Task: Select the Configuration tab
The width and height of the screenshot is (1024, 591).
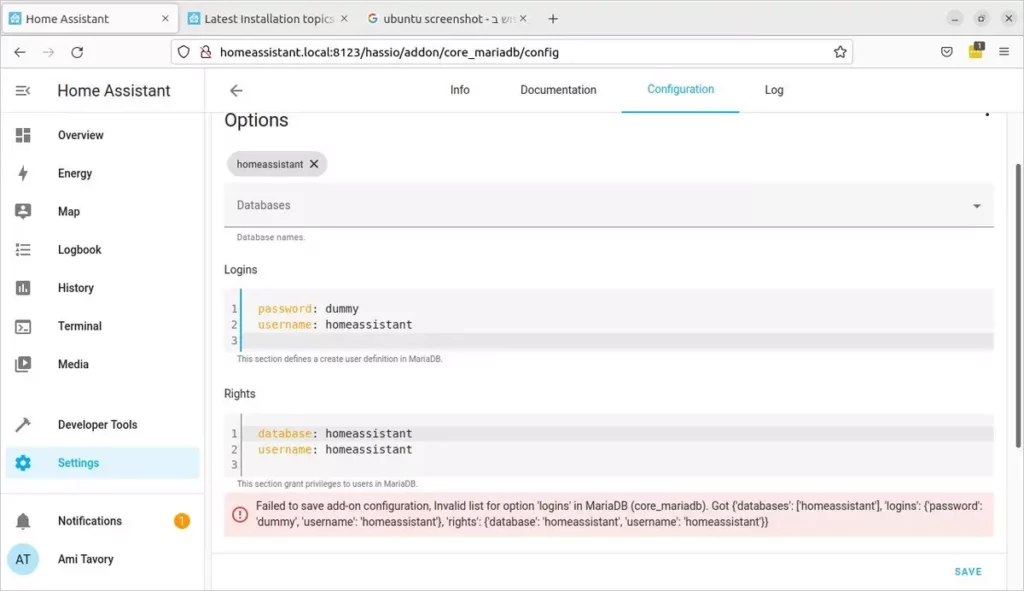Action: 680,89
